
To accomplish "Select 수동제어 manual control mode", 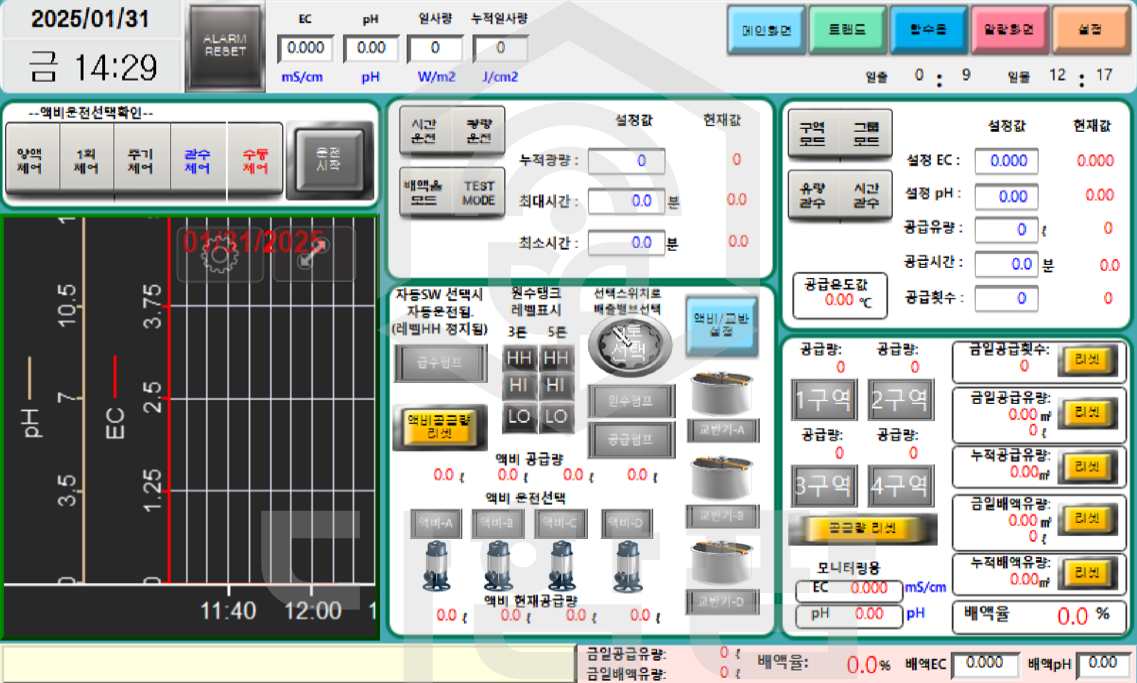I will click(x=255, y=162).
